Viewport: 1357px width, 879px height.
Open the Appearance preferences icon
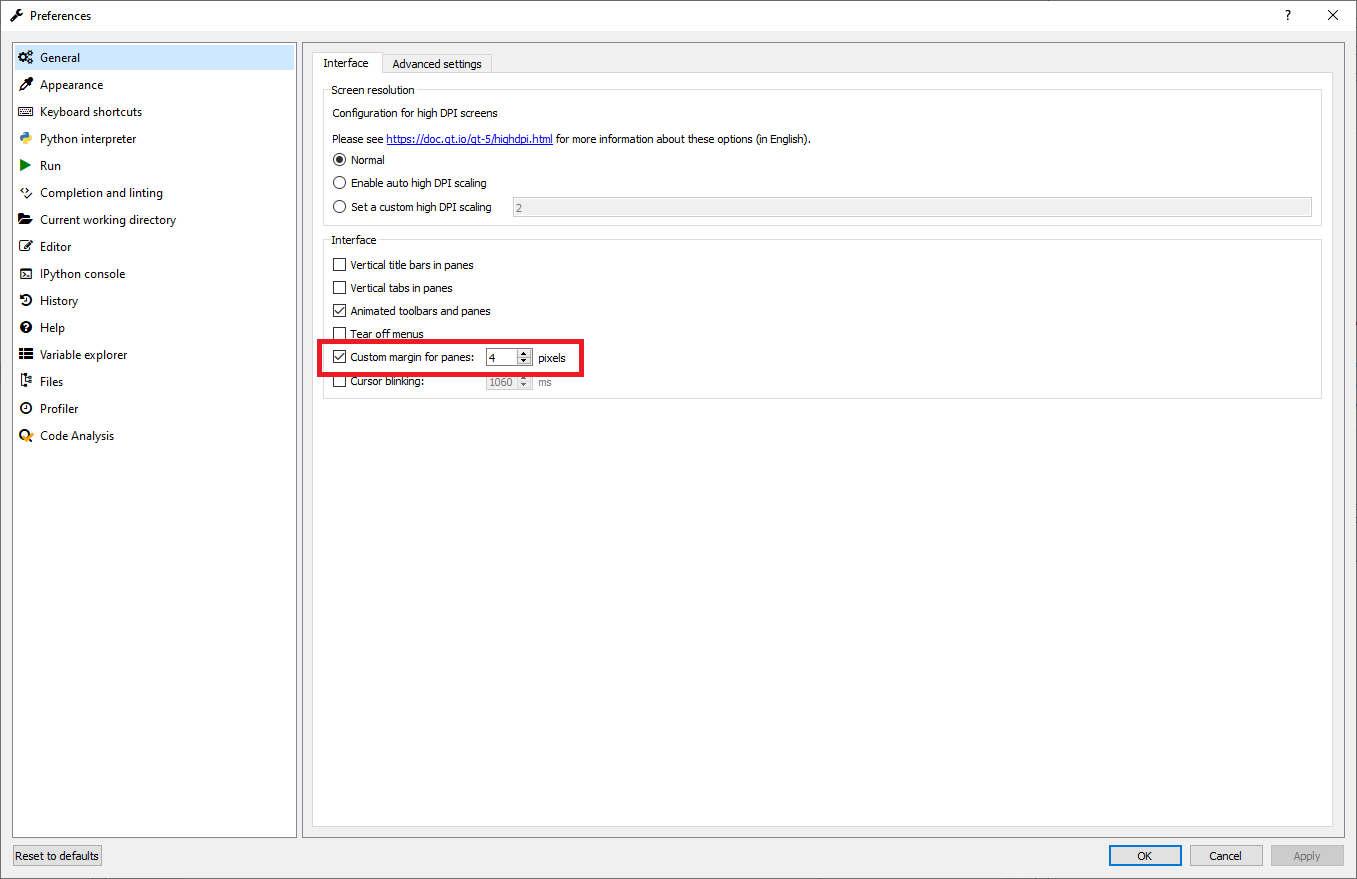point(27,84)
